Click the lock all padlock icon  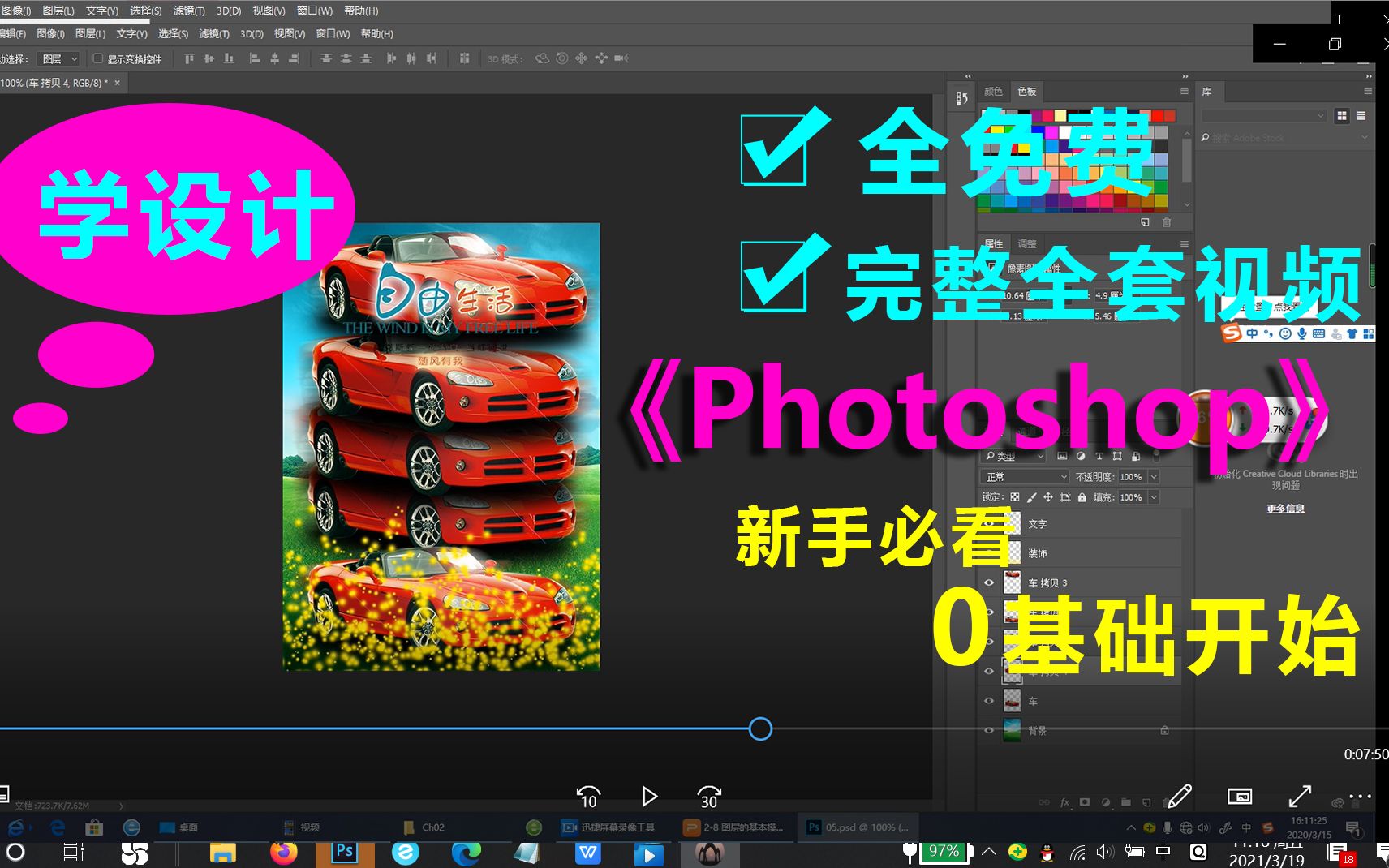1082,497
